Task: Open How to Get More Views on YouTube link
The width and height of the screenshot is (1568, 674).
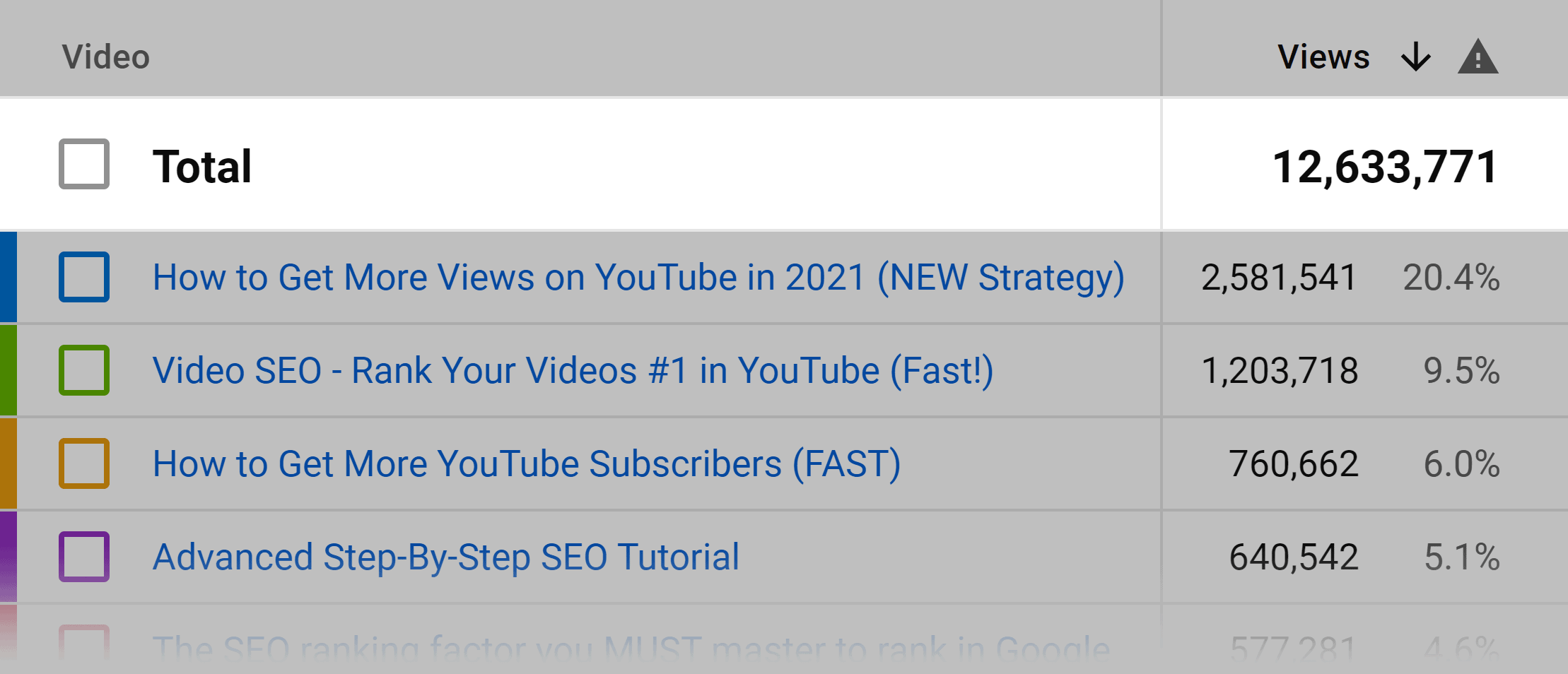Action: (x=638, y=278)
